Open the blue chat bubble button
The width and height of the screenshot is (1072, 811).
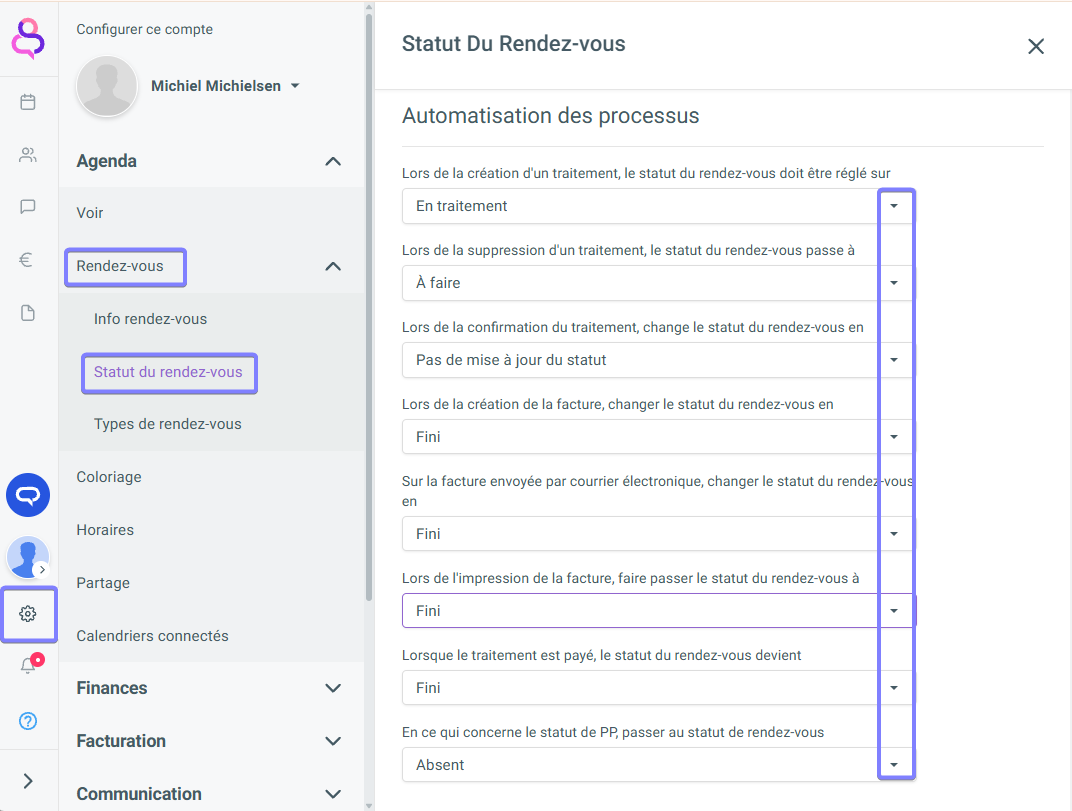point(28,495)
